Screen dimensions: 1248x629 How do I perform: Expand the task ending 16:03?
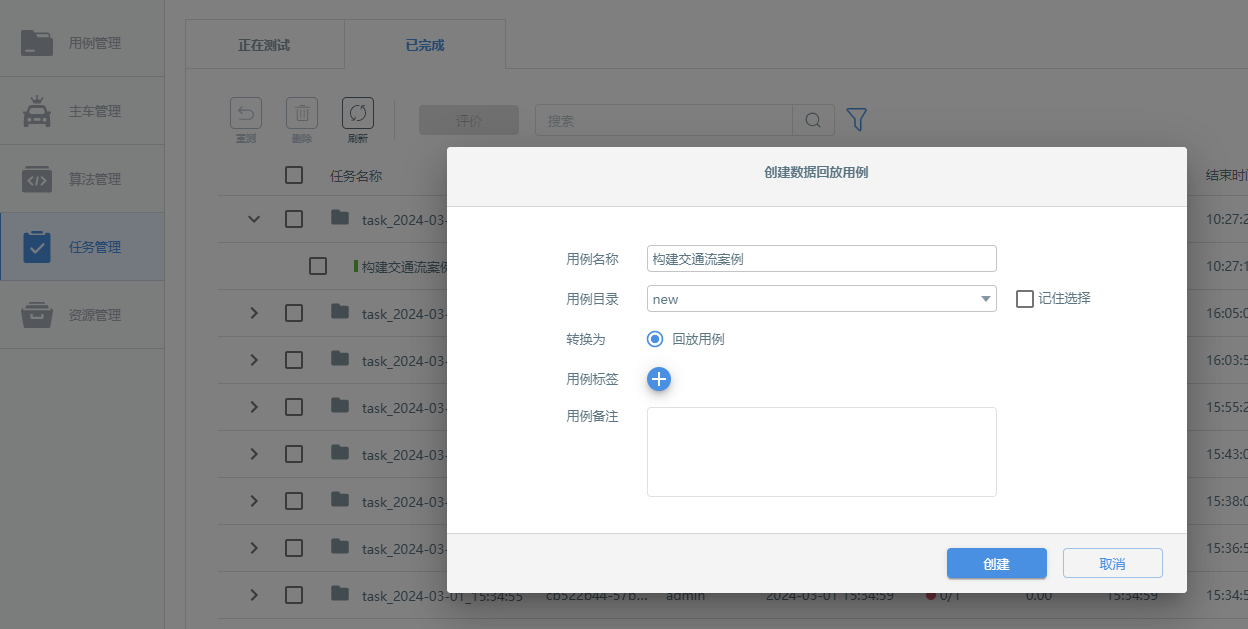coord(254,360)
